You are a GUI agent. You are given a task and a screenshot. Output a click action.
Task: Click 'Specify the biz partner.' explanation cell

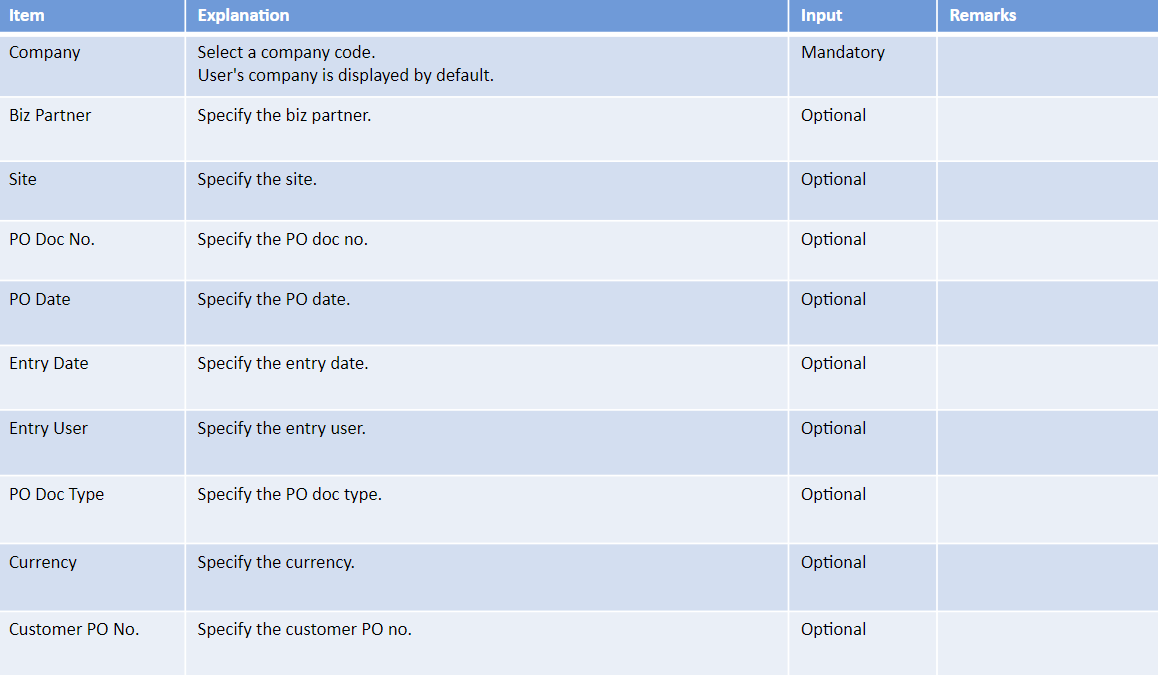pos(487,129)
